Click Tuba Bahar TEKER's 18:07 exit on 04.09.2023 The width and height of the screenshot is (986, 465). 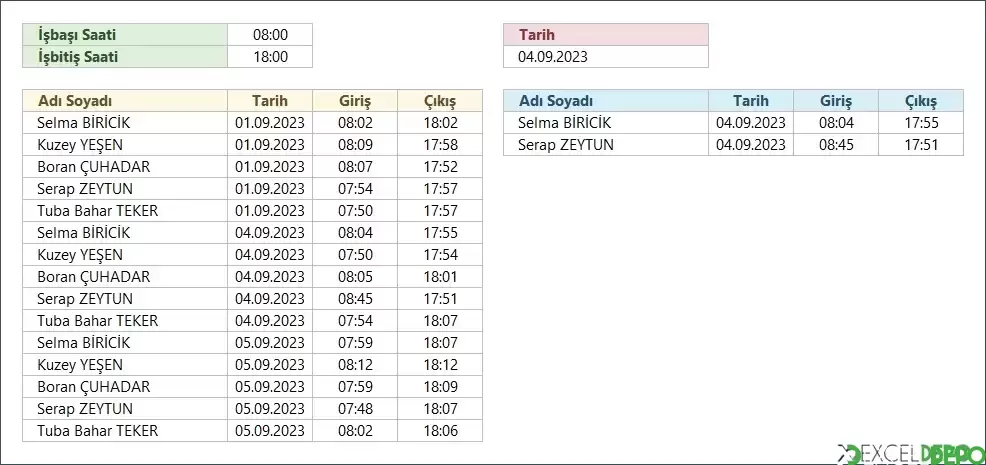440,321
